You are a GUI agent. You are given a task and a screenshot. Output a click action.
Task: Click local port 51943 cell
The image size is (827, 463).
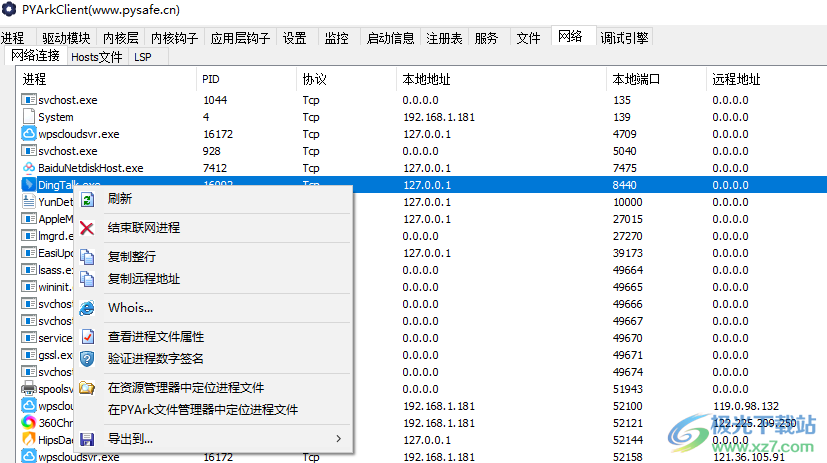(x=628, y=389)
